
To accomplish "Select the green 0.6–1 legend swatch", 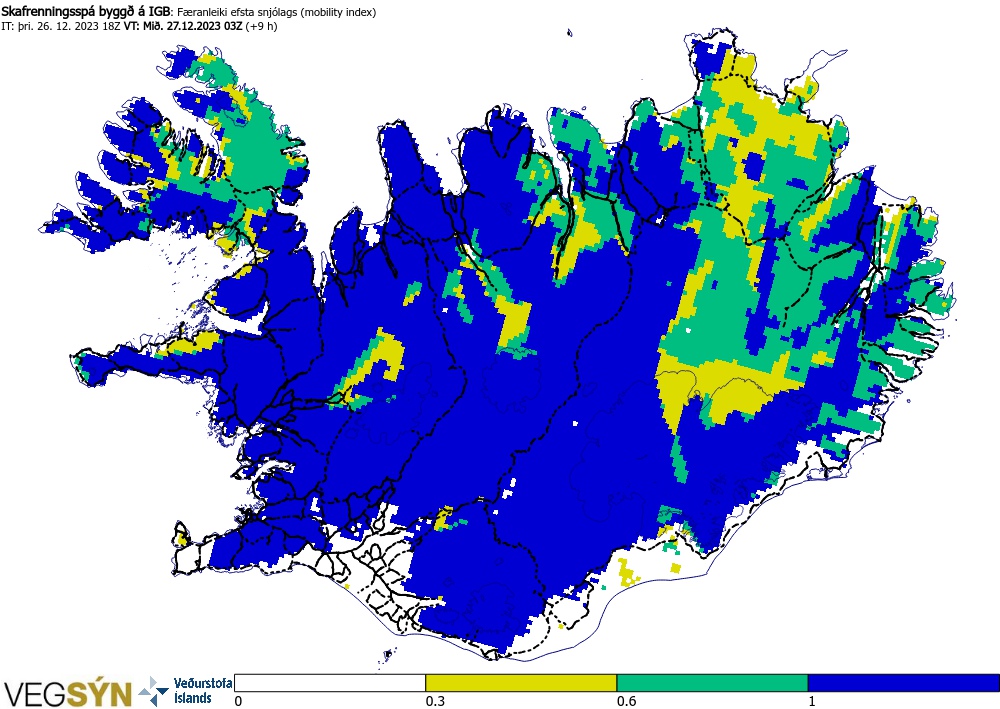I will tap(712, 683).
